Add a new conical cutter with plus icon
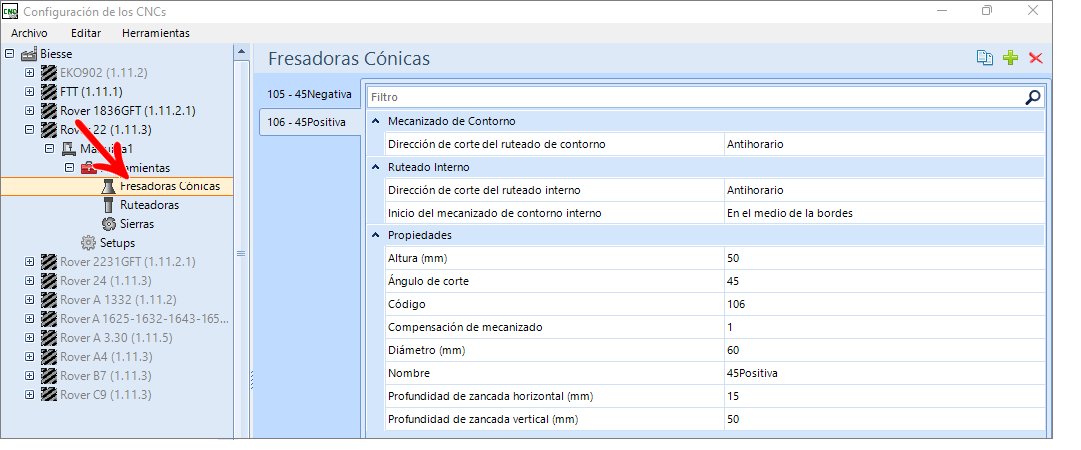 tap(1011, 58)
